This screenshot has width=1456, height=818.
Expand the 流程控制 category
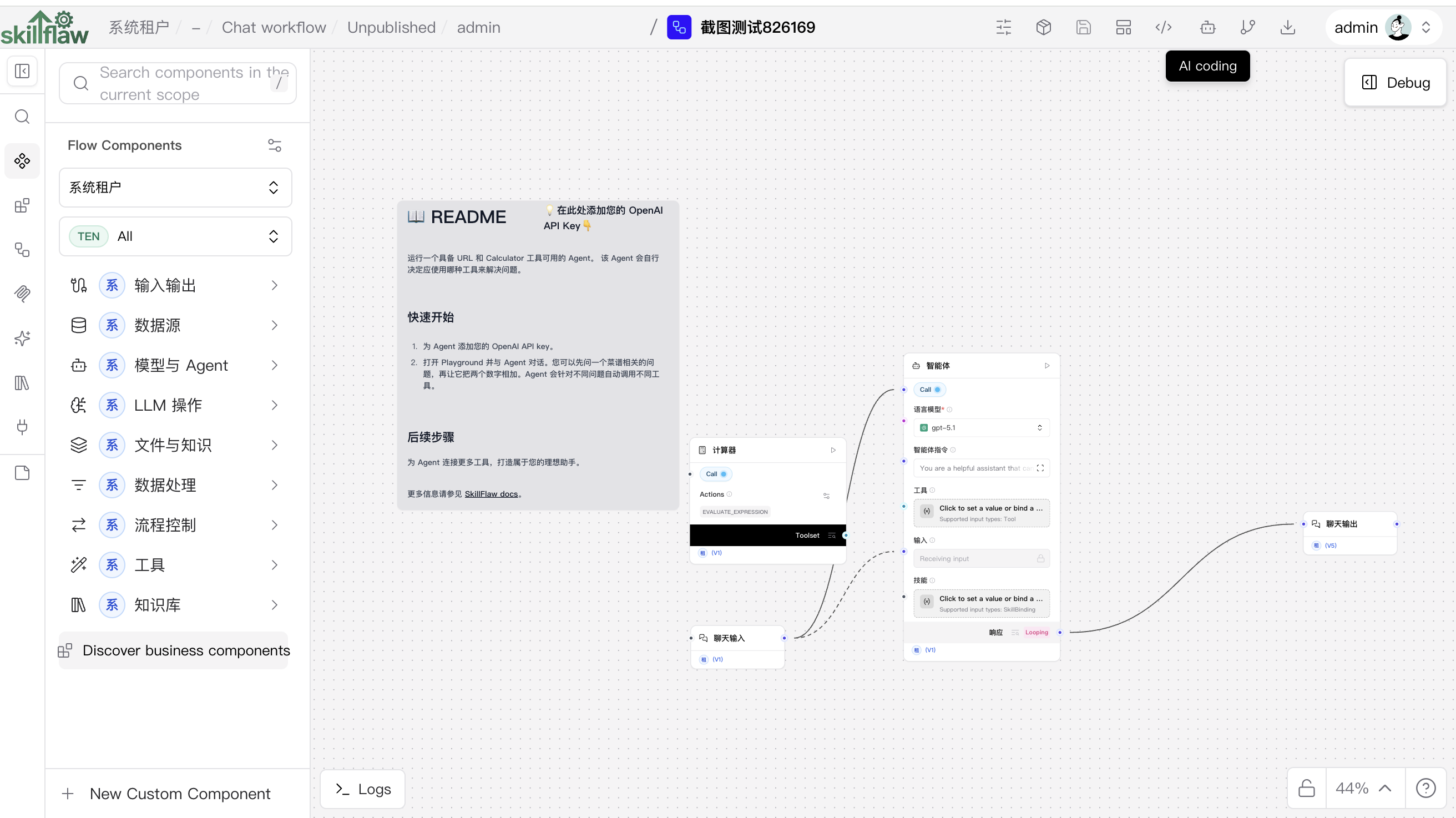point(175,525)
